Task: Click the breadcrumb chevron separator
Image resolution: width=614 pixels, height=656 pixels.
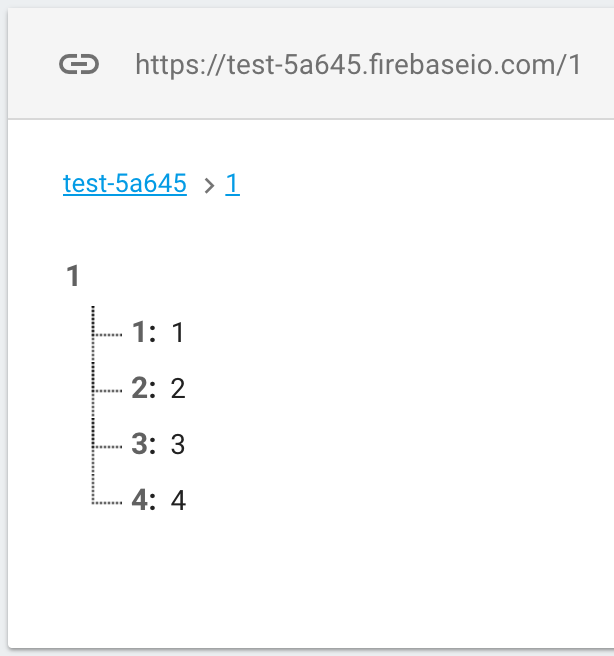Action: click(209, 185)
